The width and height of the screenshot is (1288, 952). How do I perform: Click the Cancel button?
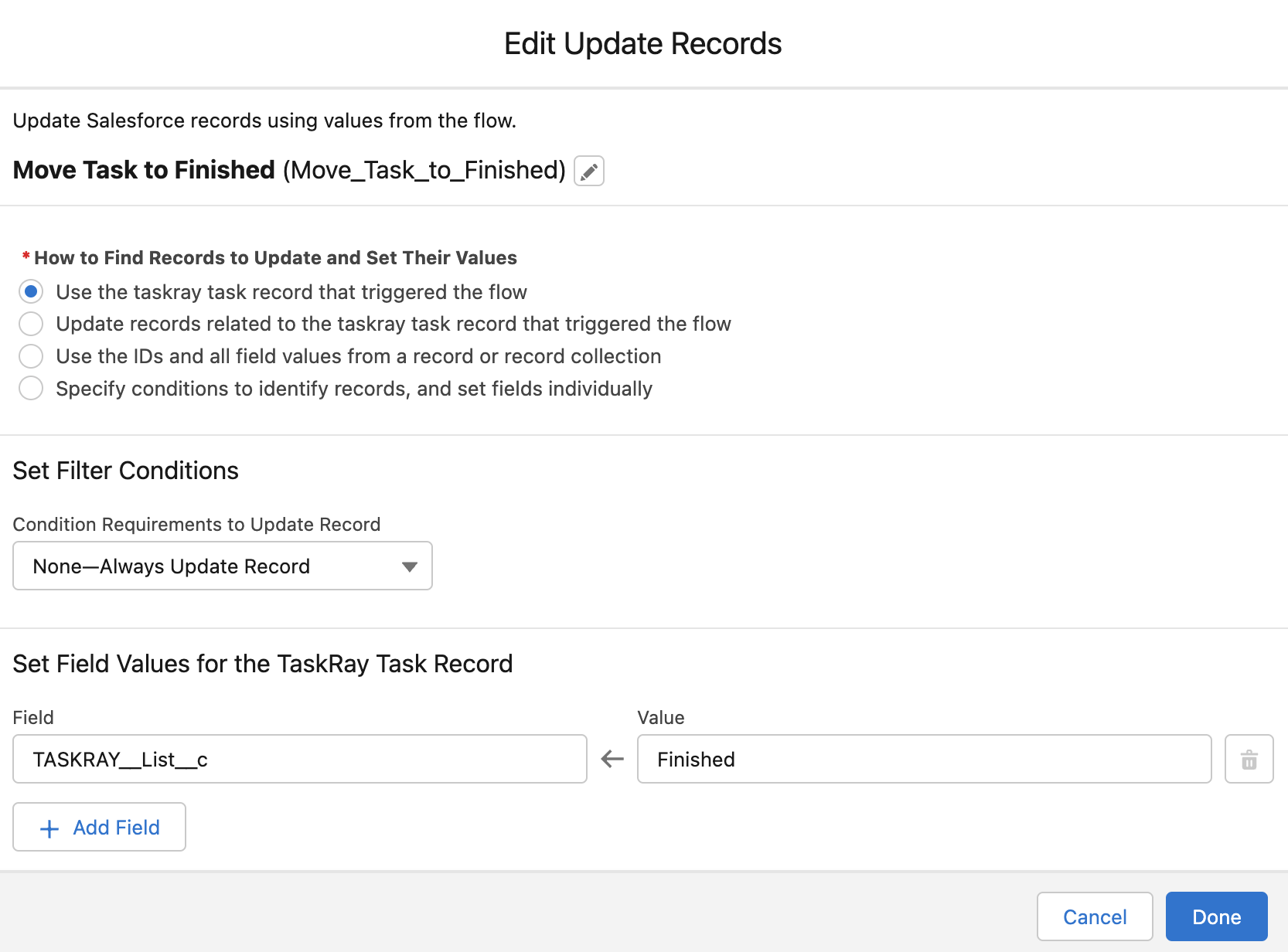pos(1095,916)
